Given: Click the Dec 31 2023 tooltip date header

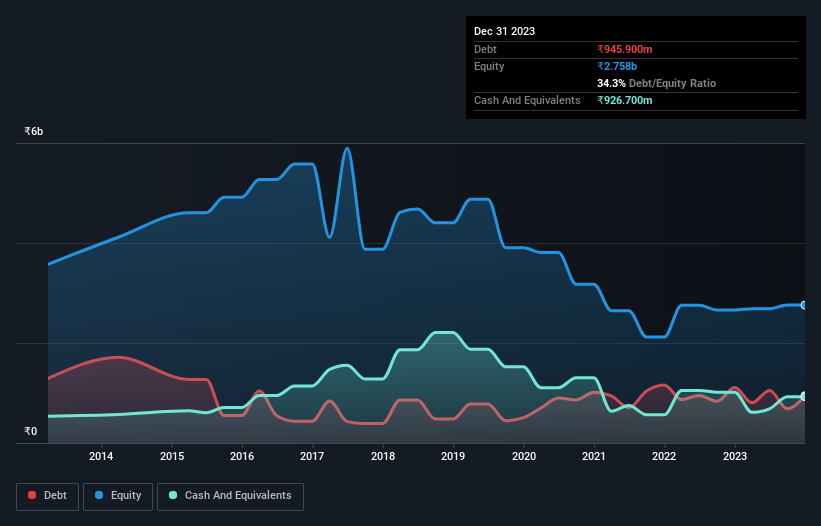Looking at the screenshot, I should 504,31.
